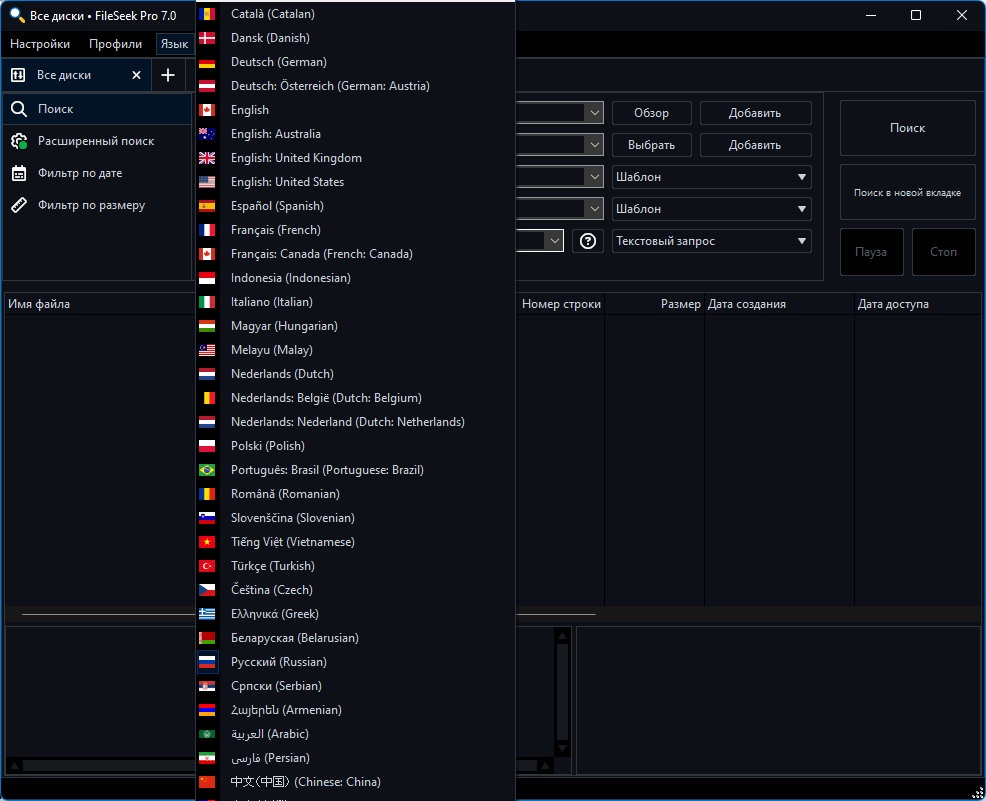
Task: Click the Brazilian flag icon
Action: (207, 470)
